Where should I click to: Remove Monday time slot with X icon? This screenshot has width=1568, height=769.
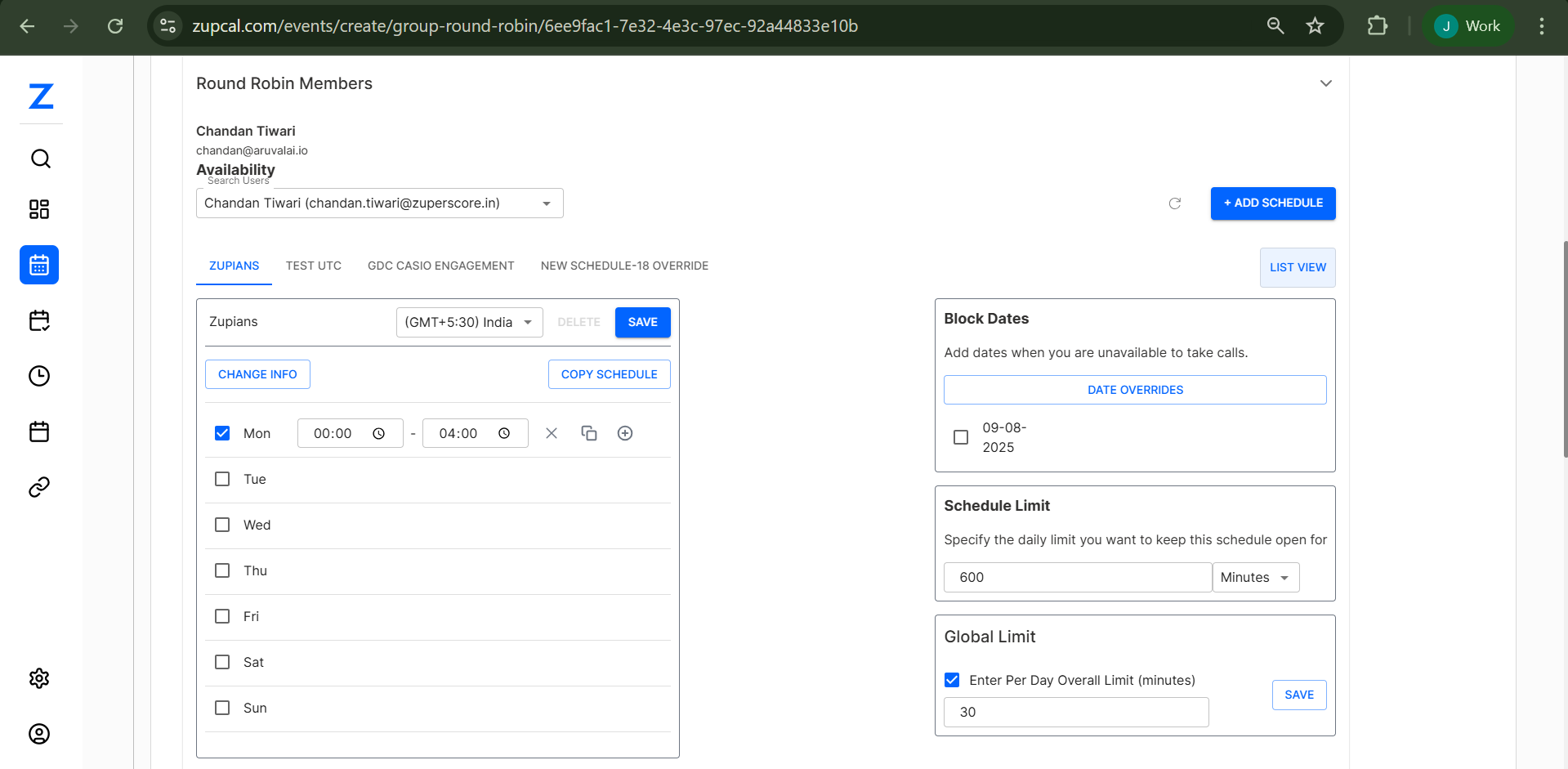[552, 433]
